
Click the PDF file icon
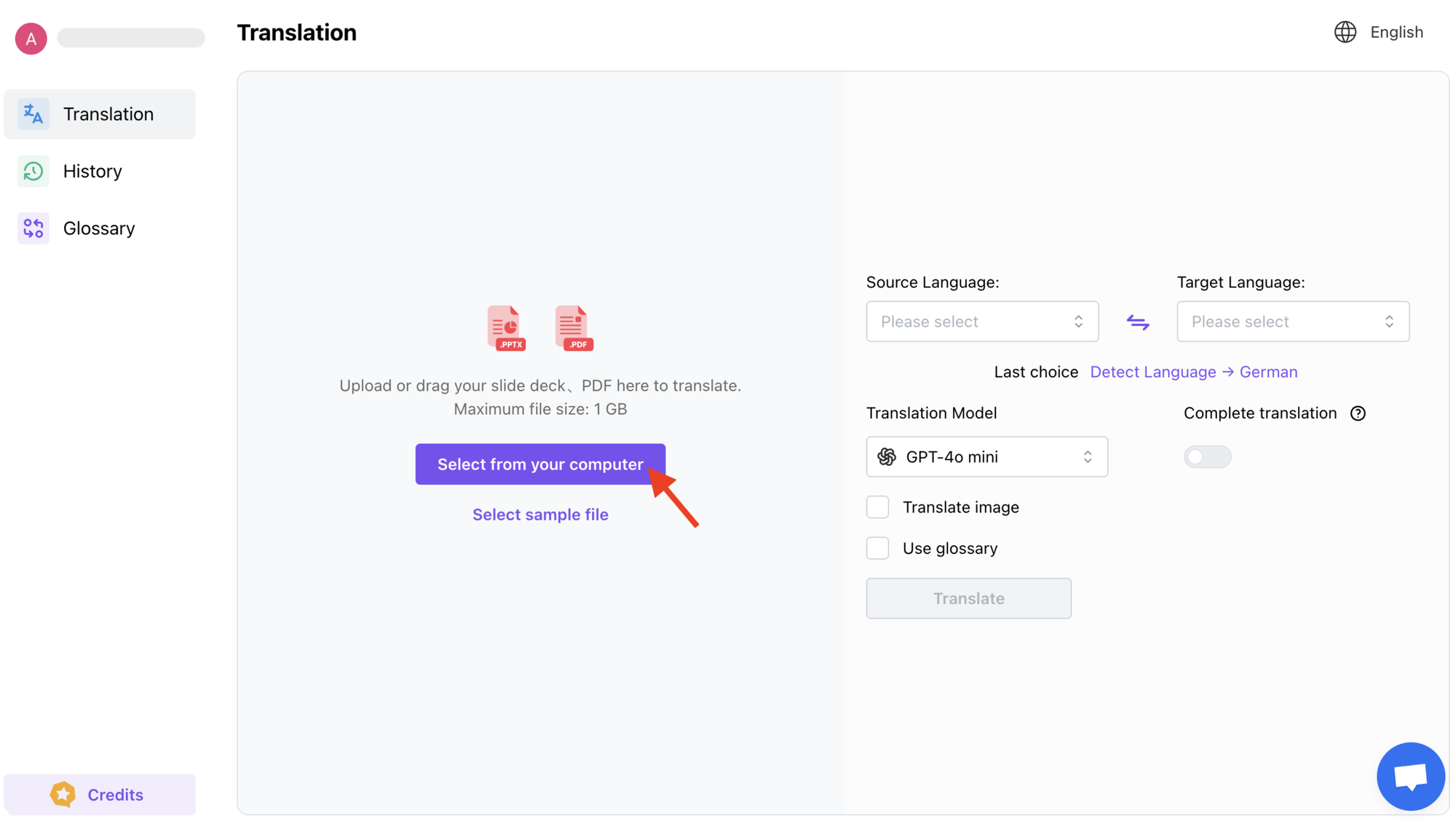574,328
